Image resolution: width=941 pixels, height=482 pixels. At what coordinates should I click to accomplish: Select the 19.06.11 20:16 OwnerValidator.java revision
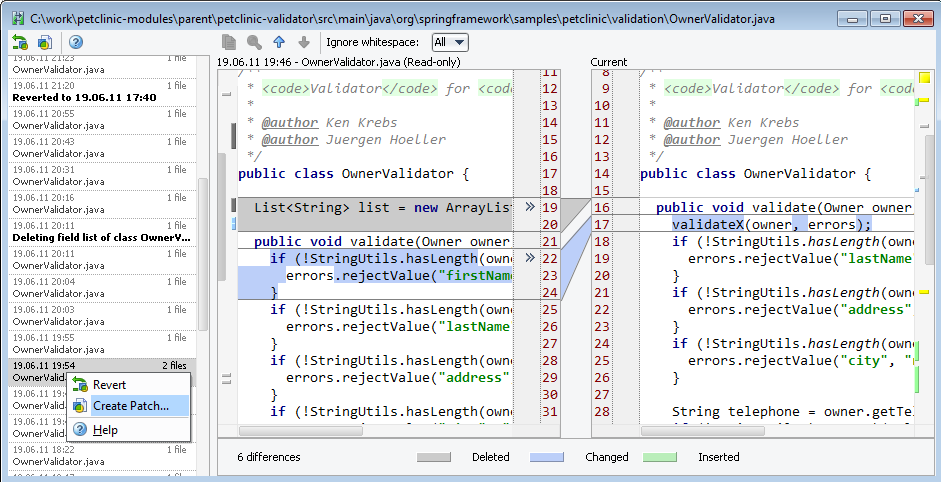coord(102,203)
